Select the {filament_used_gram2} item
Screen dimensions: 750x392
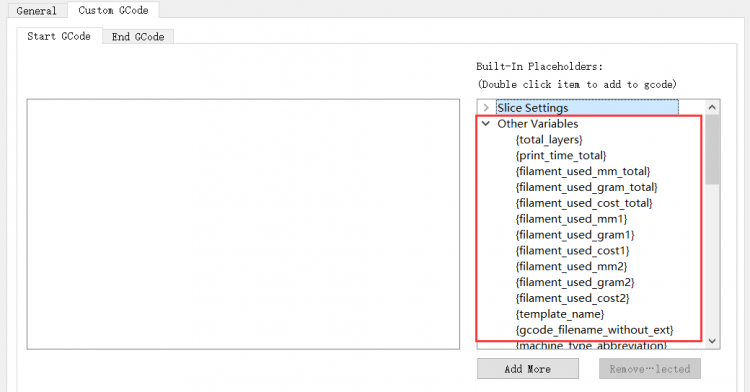pos(575,282)
